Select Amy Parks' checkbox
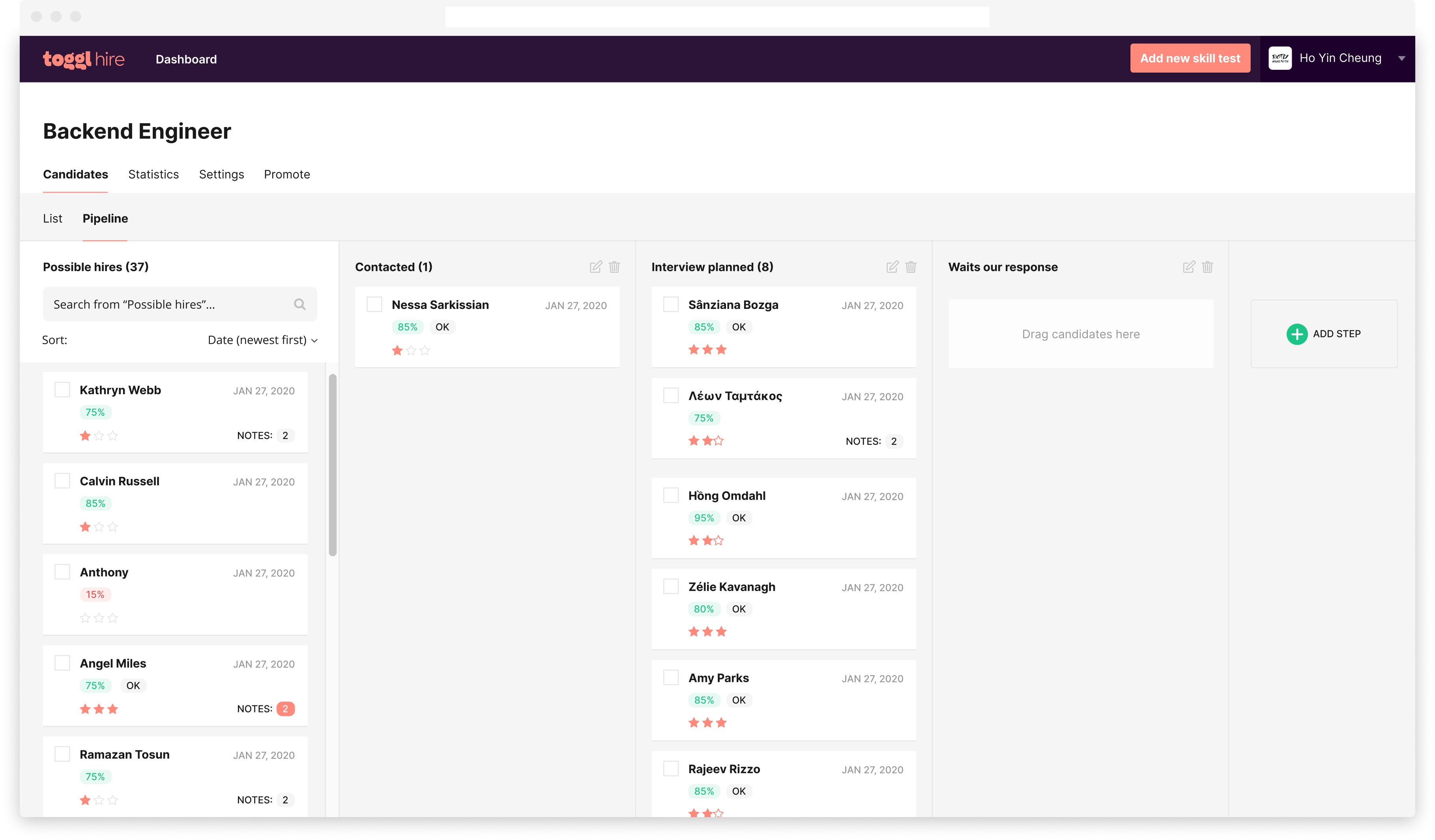The width and height of the screenshot is (1435, 840). point(671,677)
